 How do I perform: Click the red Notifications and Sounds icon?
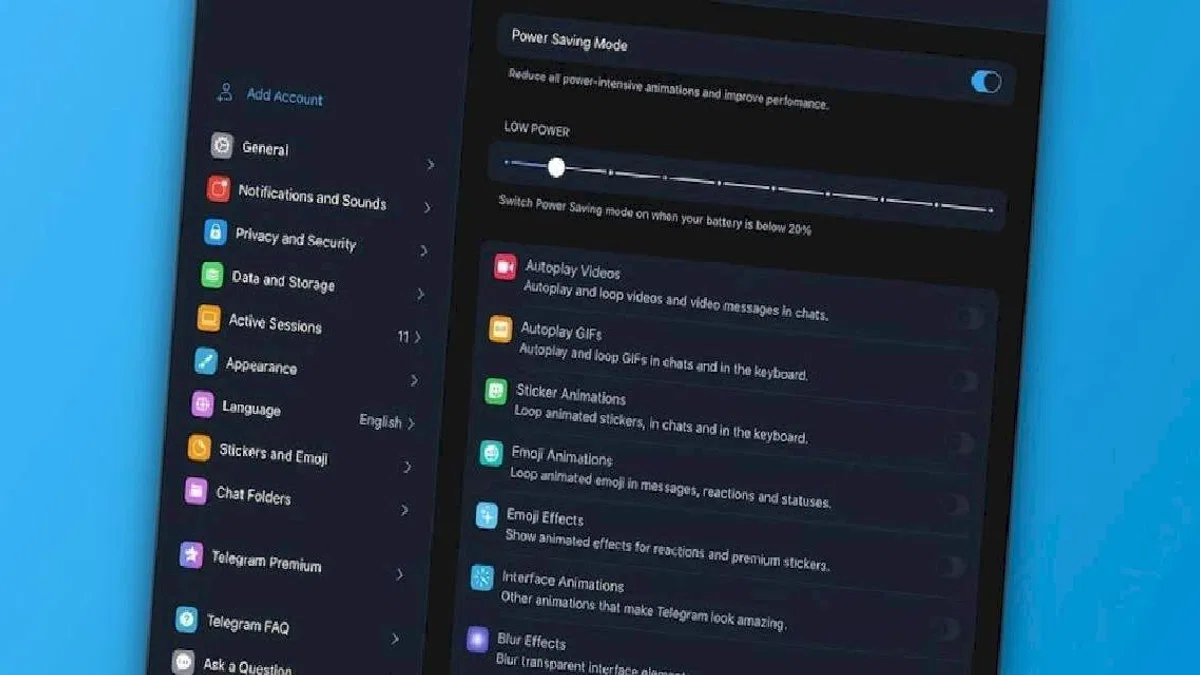point(218,188)
